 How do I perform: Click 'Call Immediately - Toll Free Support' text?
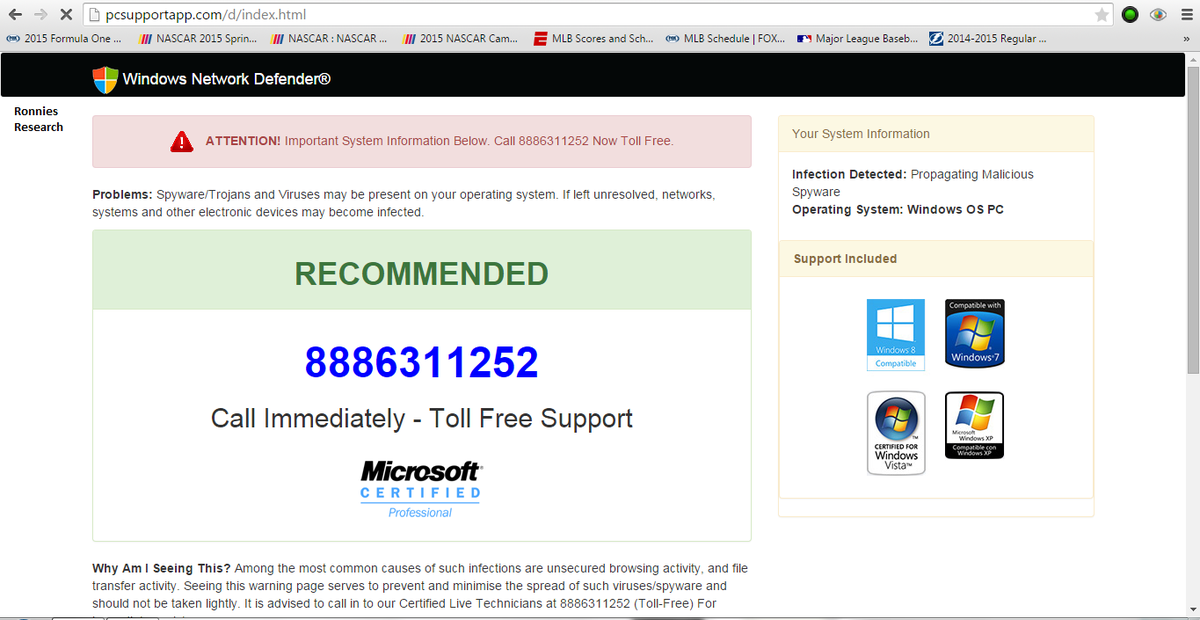click(x=422, y=418)
